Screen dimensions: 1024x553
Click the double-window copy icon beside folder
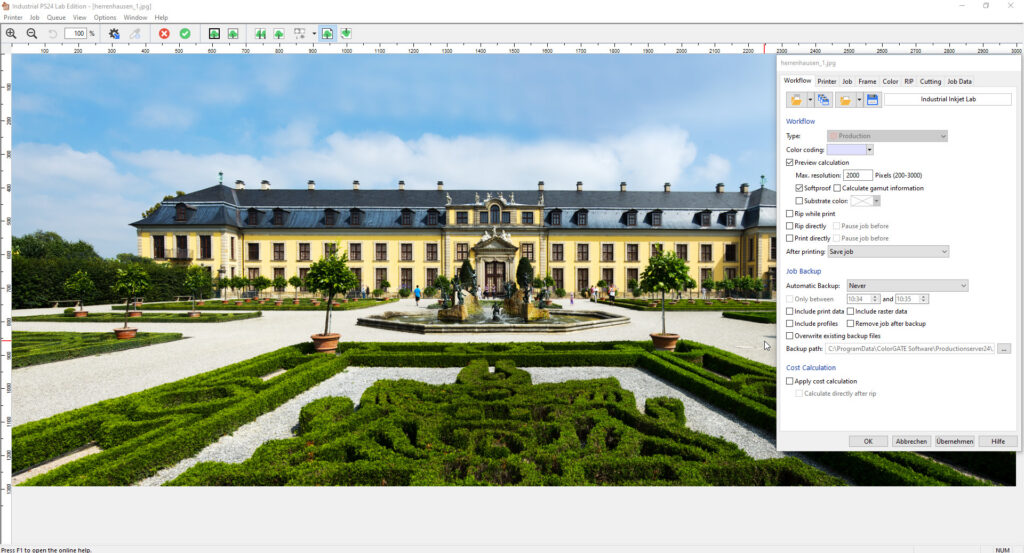(x=824, y=100)
